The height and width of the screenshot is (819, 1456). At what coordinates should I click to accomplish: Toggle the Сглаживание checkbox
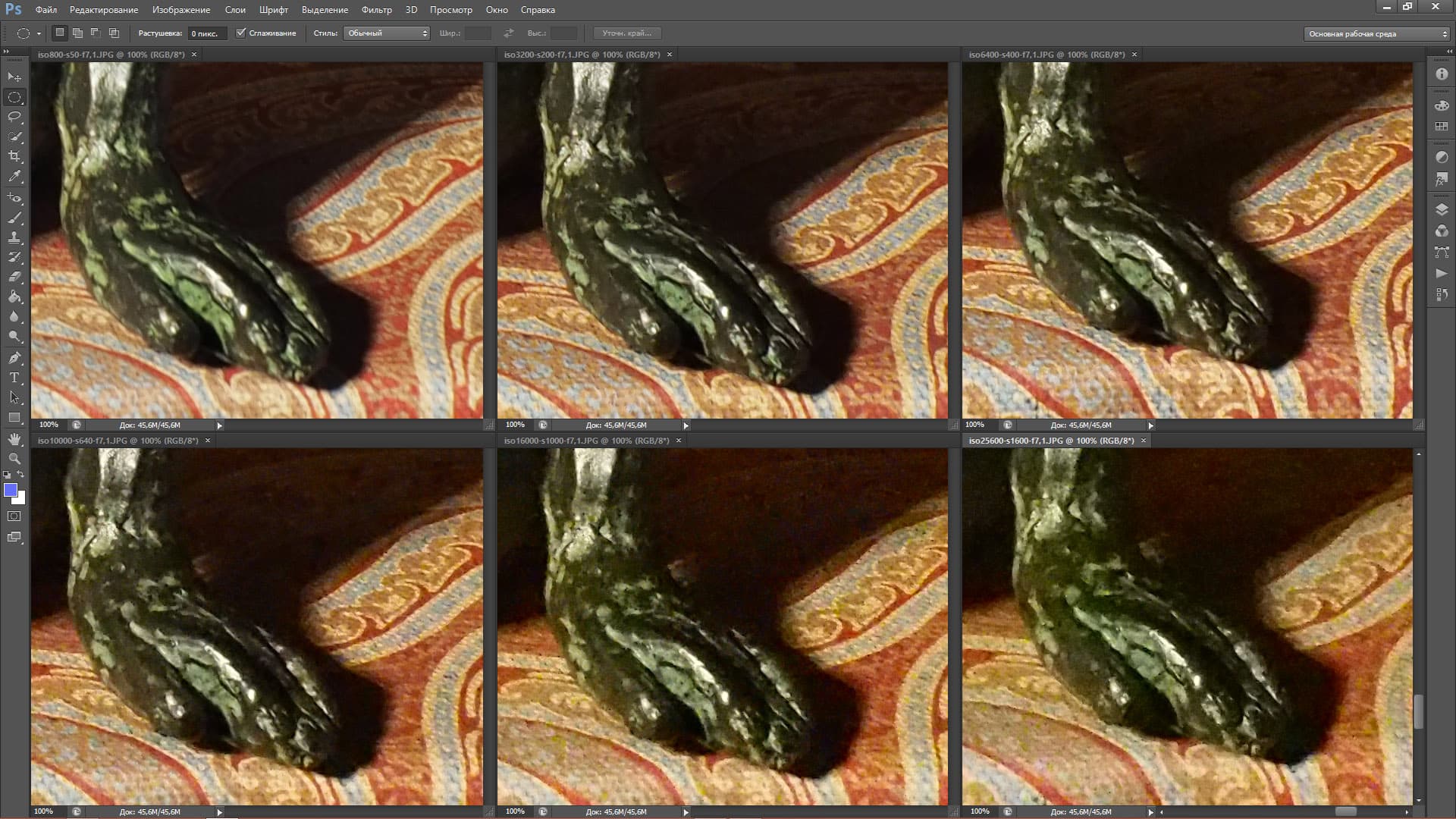[241, 33]
